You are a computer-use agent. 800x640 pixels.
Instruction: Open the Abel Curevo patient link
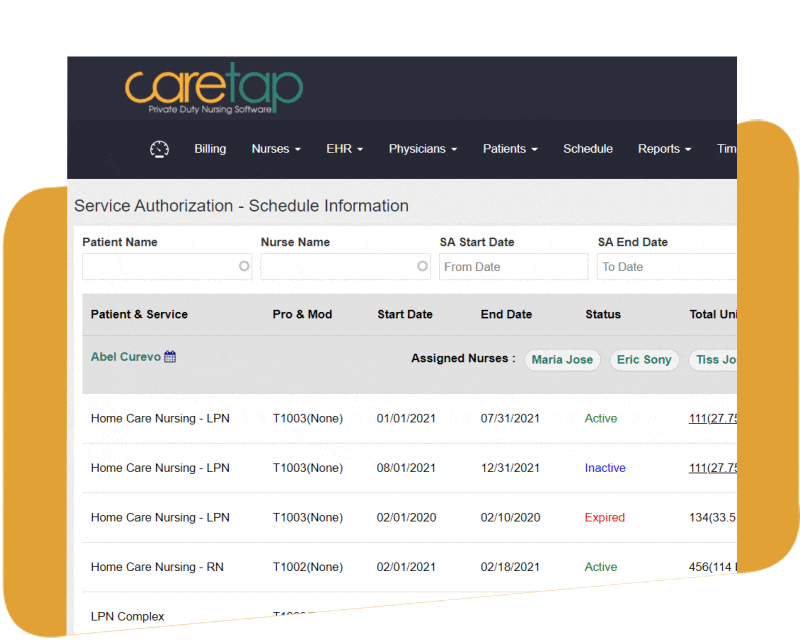(125, 357)
